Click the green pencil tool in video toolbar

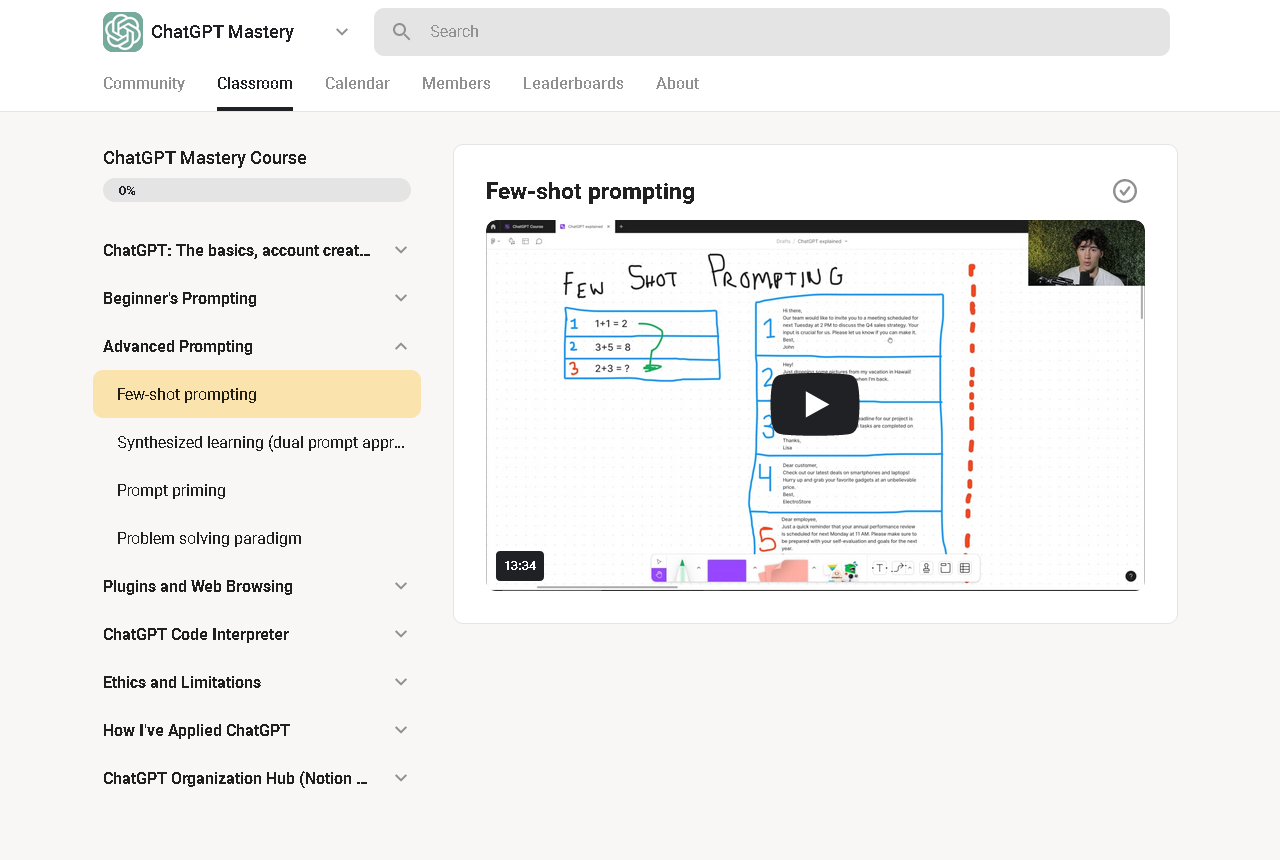click(x=681, y=570)
